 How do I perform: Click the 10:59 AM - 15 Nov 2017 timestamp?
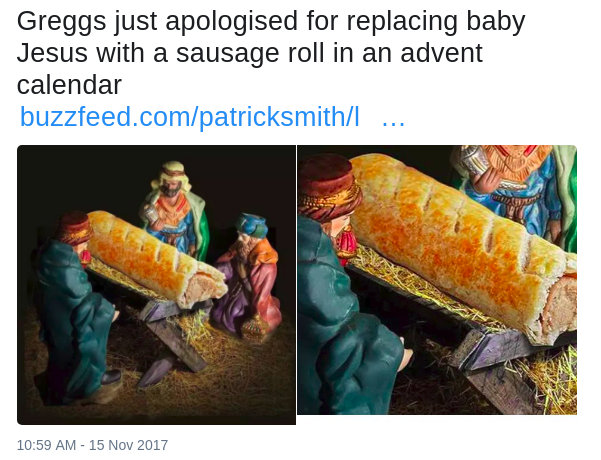(92, 445)
